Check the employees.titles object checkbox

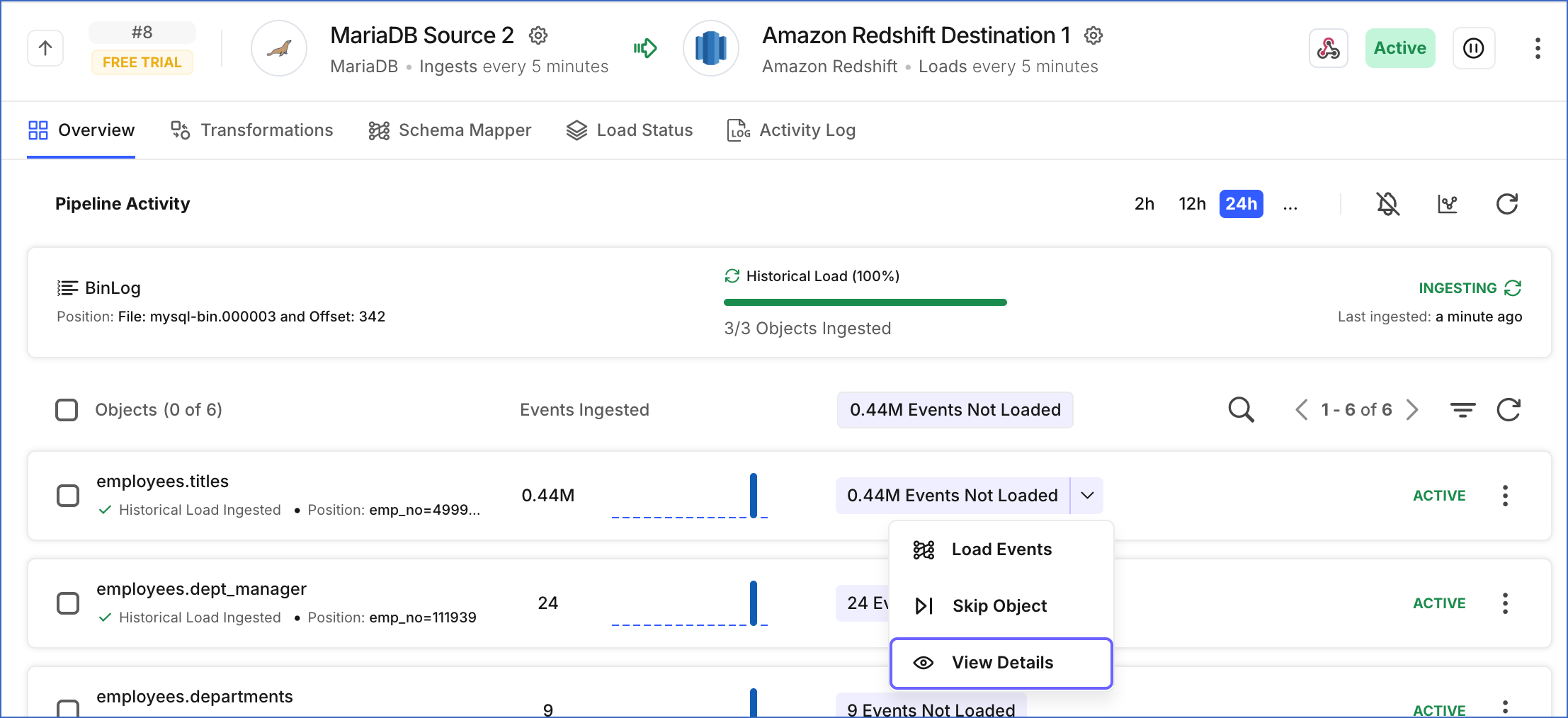(68, 496)
